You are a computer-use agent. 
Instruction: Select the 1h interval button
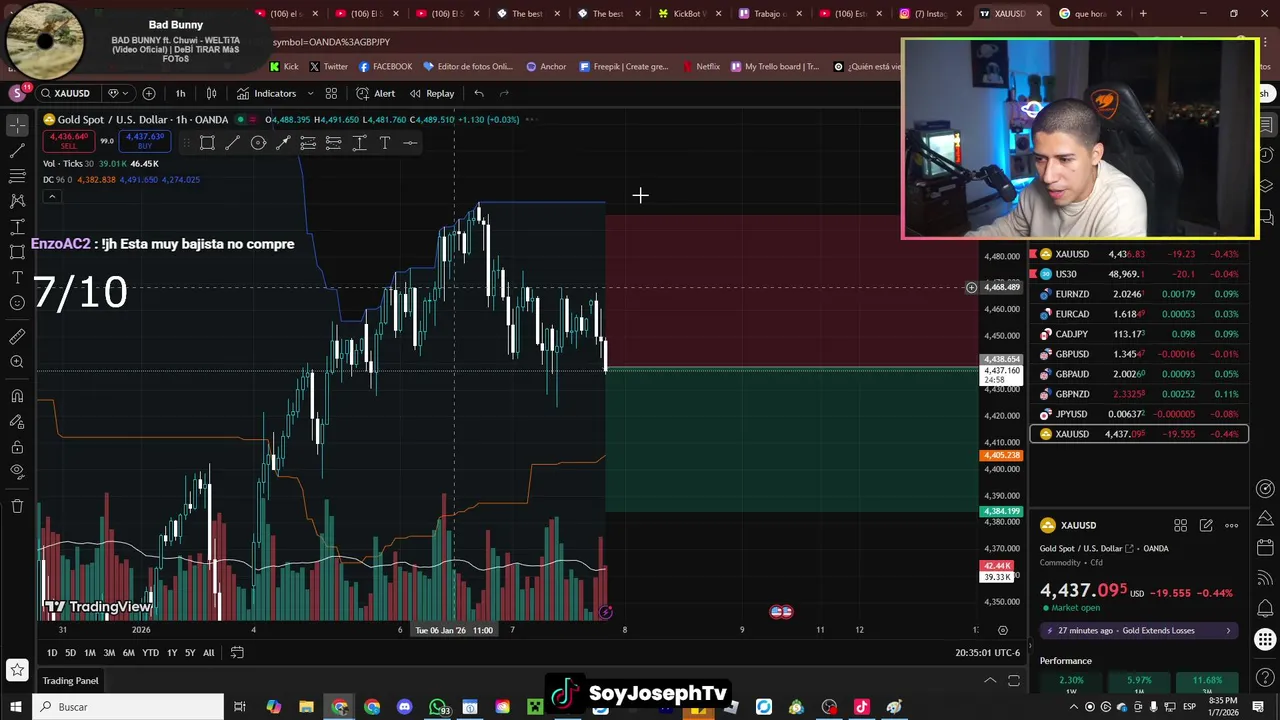pyautogui.click(x=180, y=93)
